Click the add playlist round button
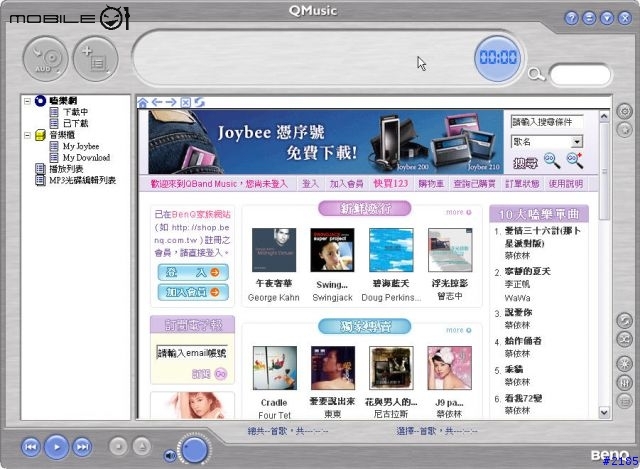Image resolution: width=640 pixels, height=469 pixels. coord(96,59)
